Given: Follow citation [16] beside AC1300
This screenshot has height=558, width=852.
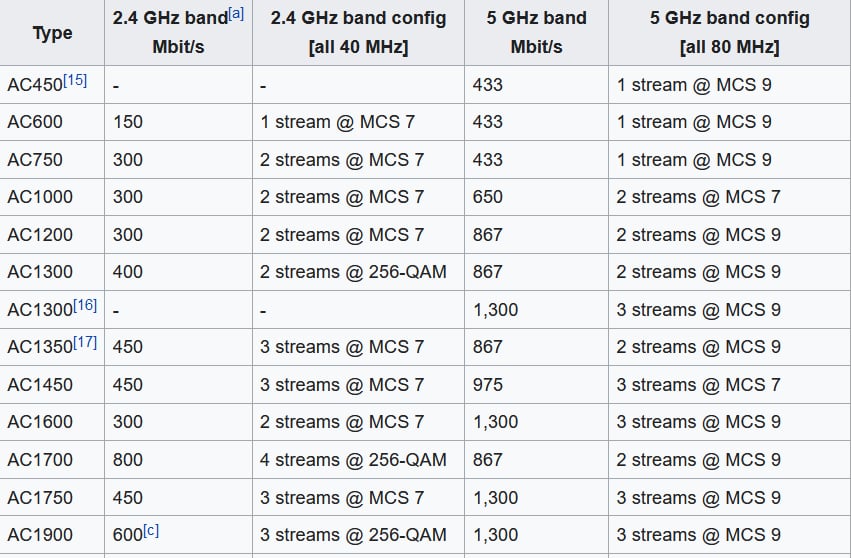Looking at the screenshot, I should click(85, 305).
